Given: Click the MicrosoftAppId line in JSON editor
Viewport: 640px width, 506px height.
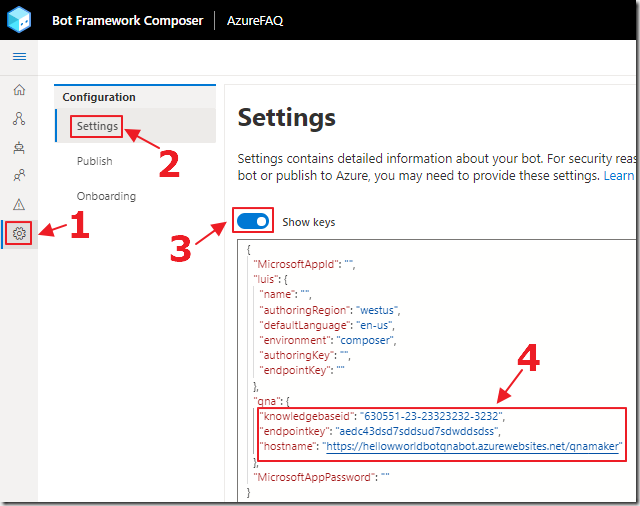Looking at the screenshot, I should coord(304,264).
